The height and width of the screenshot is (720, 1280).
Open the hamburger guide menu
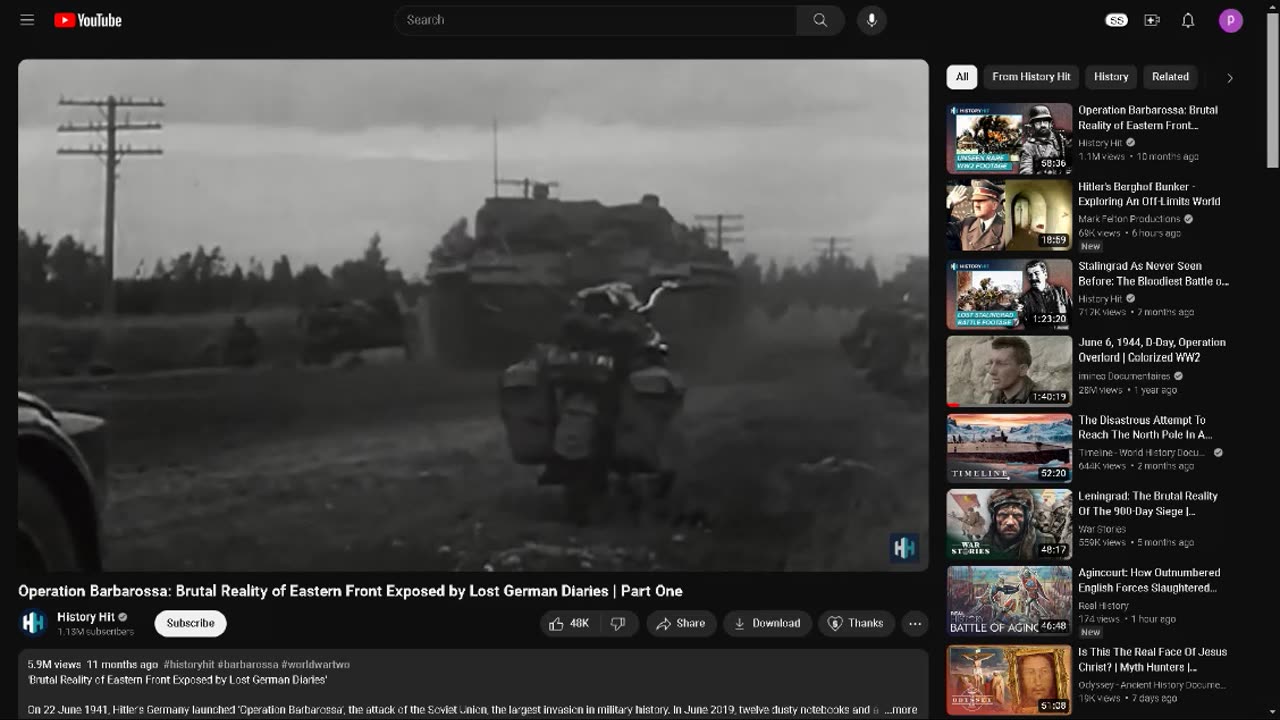[x=27, y=20]
